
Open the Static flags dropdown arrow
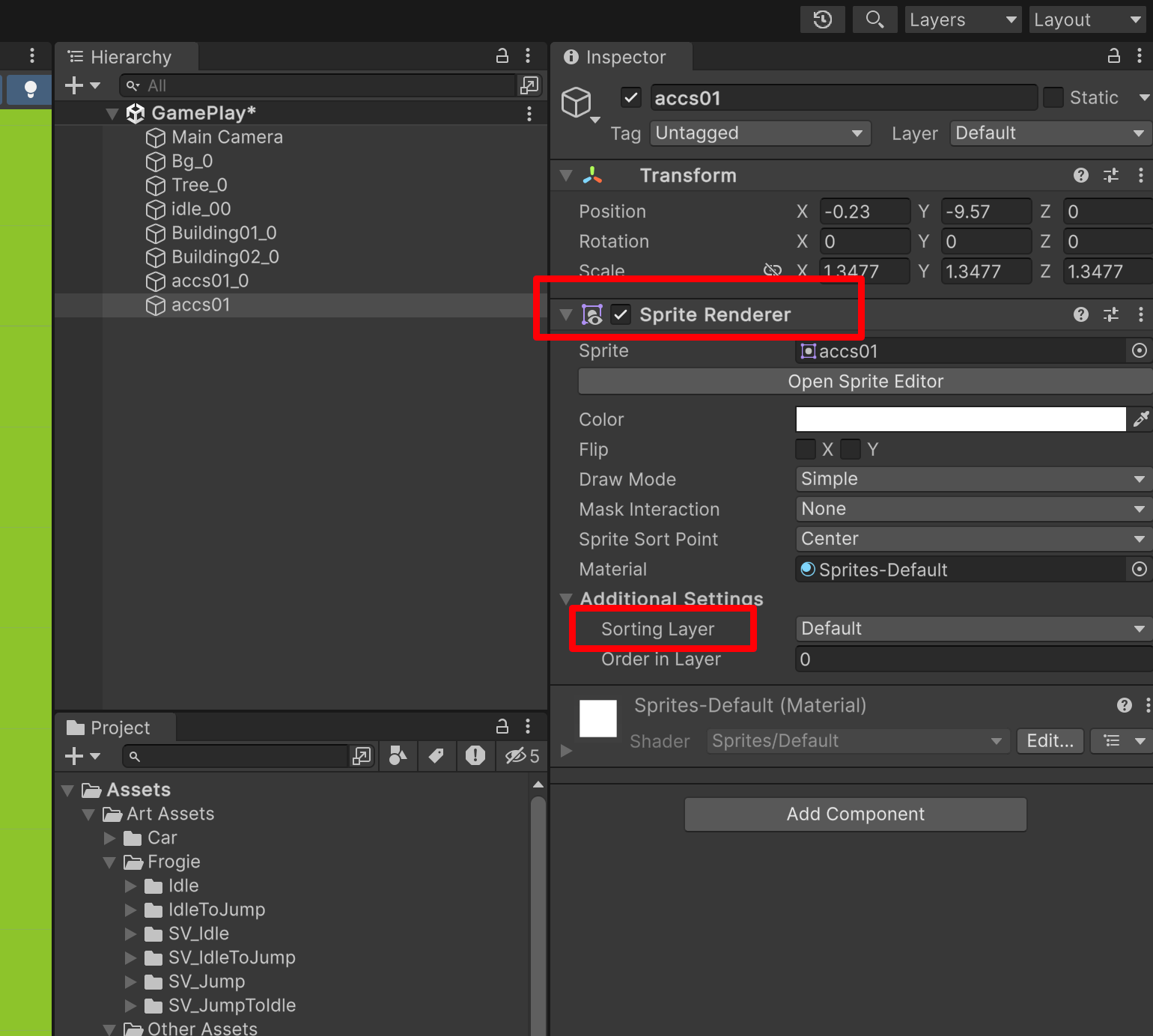point(1143,97)
